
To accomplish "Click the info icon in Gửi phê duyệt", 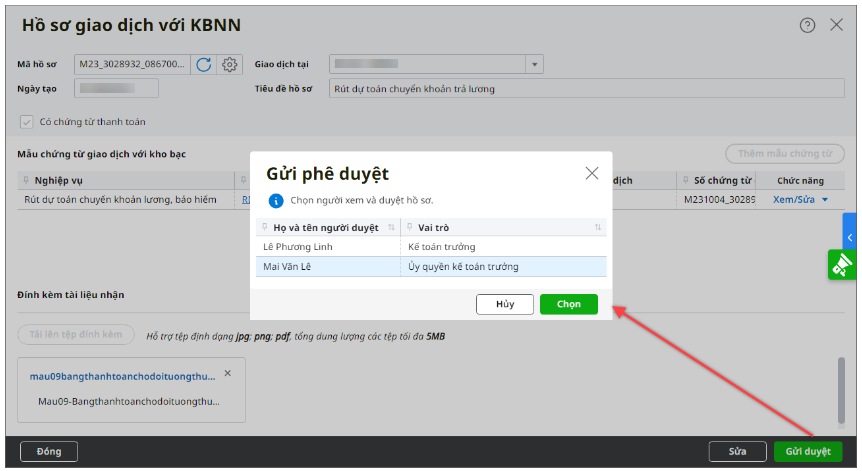I will pyautogui.click(x=275, y=201).
